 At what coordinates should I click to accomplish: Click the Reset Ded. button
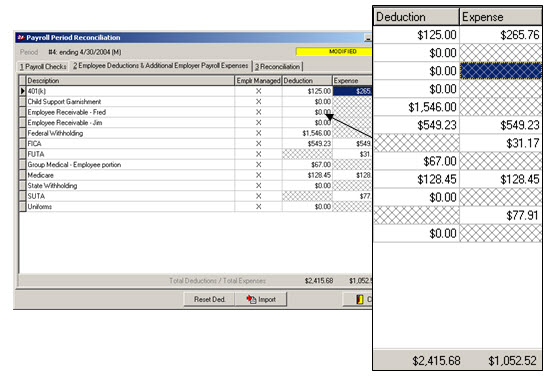pos(209,299)
